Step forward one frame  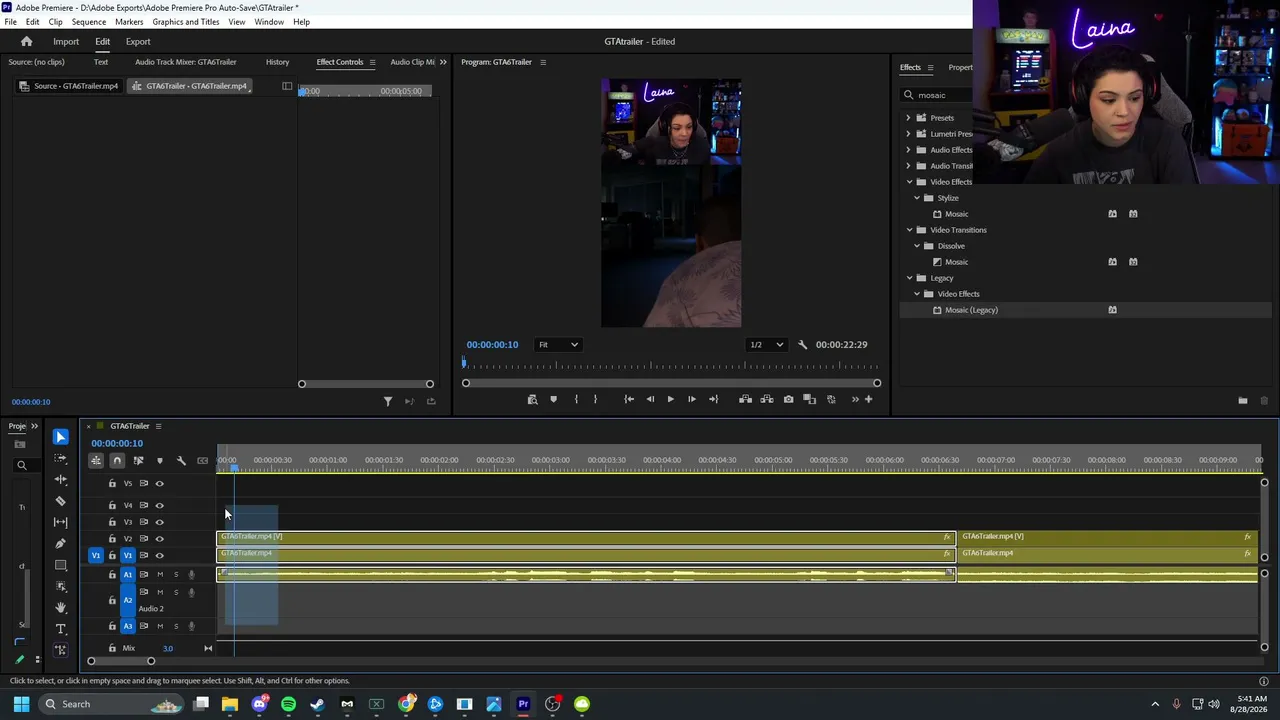pos(691,400)
